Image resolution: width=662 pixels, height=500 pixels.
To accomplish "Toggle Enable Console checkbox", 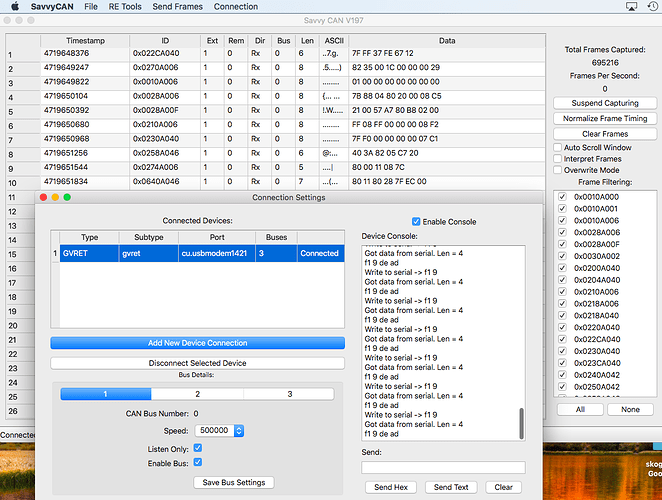I will (x=416, y=222).
